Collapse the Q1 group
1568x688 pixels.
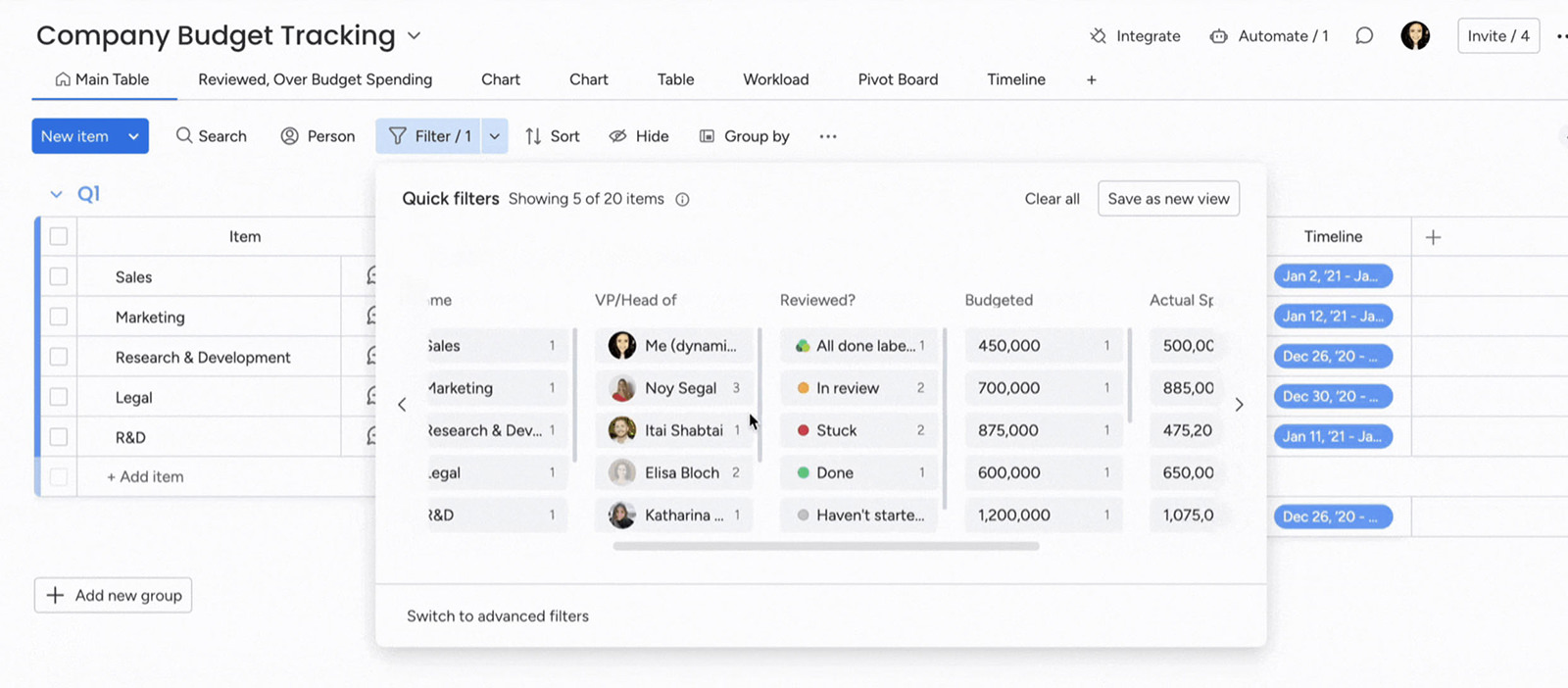[x=56, y=194]
